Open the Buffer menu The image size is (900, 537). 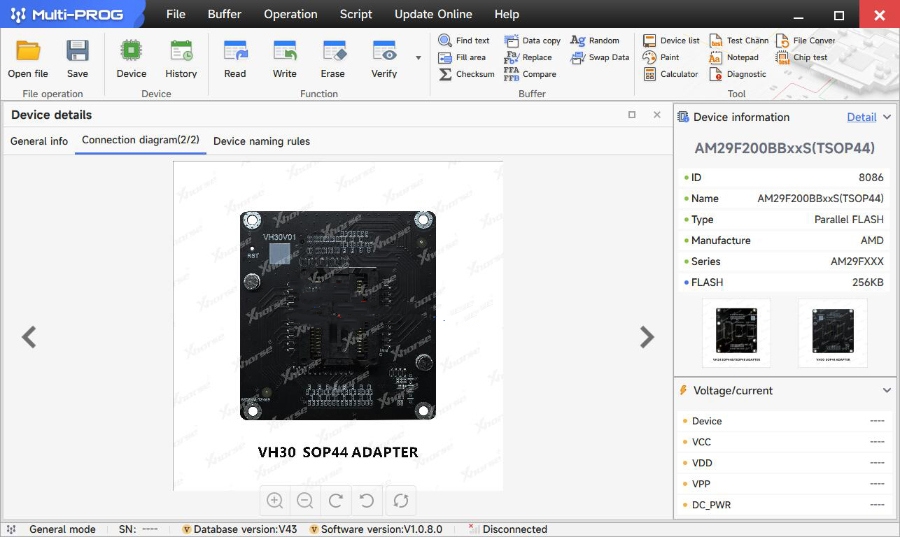click(x=224, y=14)
